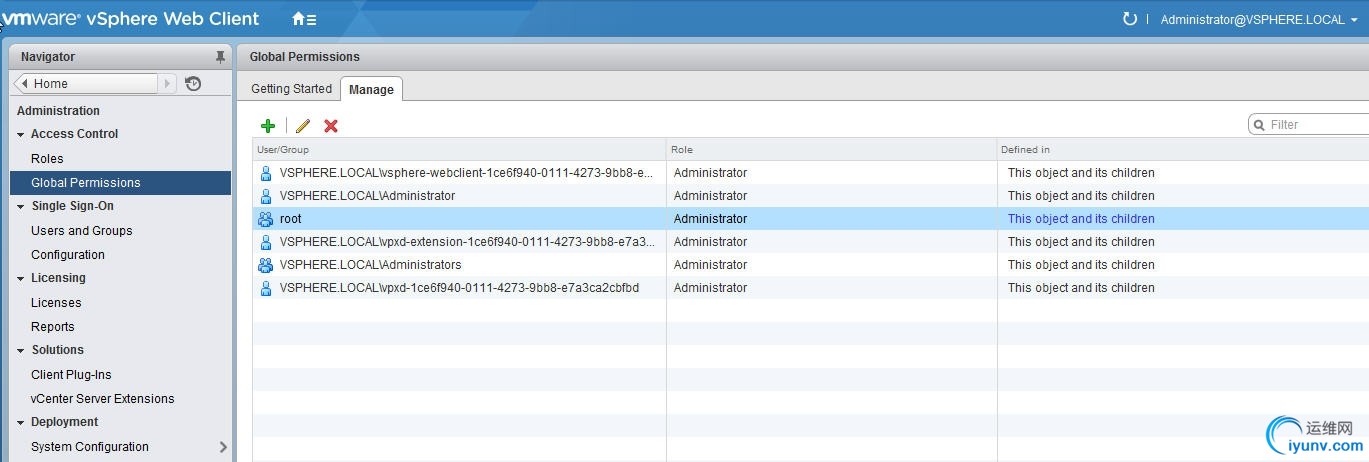Pin the Navigator panel
The height and width of the screenshot is (462, 1369).
220,57
